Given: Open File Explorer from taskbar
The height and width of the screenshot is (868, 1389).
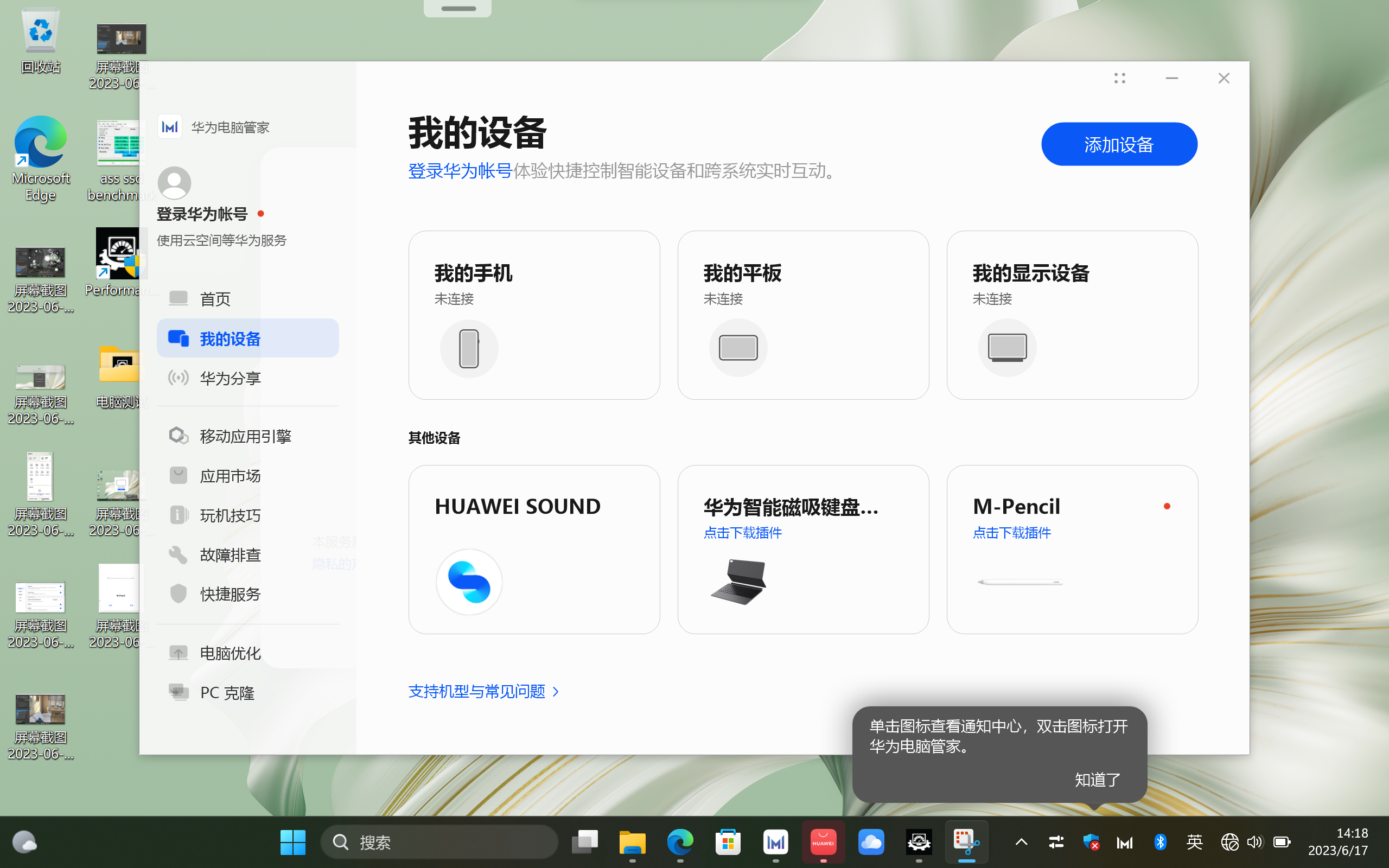Looking at the screenshot, I should point(633,842).
